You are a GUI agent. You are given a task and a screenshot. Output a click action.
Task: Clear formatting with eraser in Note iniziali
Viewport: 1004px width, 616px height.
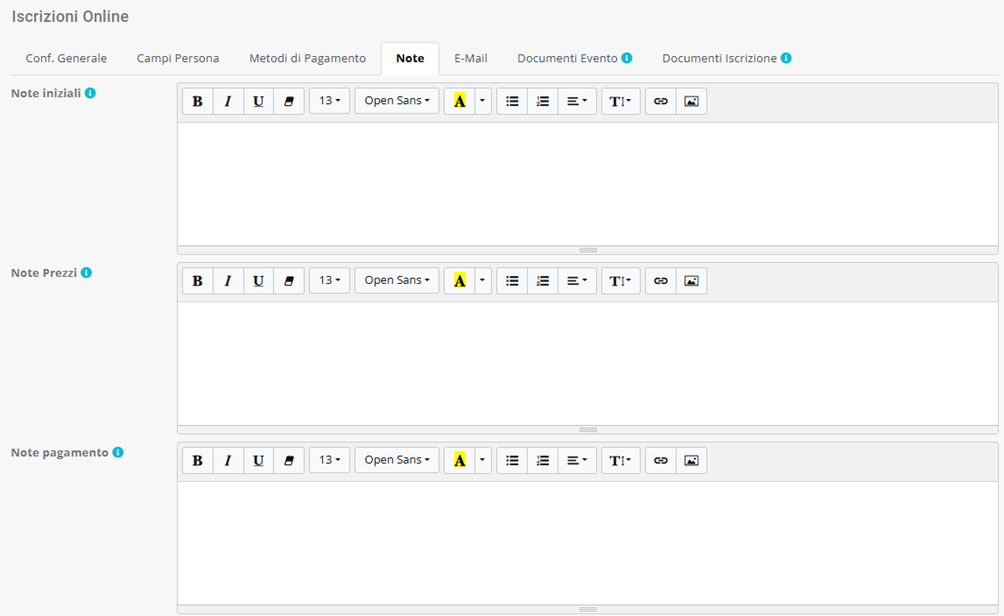pos(289,101)
